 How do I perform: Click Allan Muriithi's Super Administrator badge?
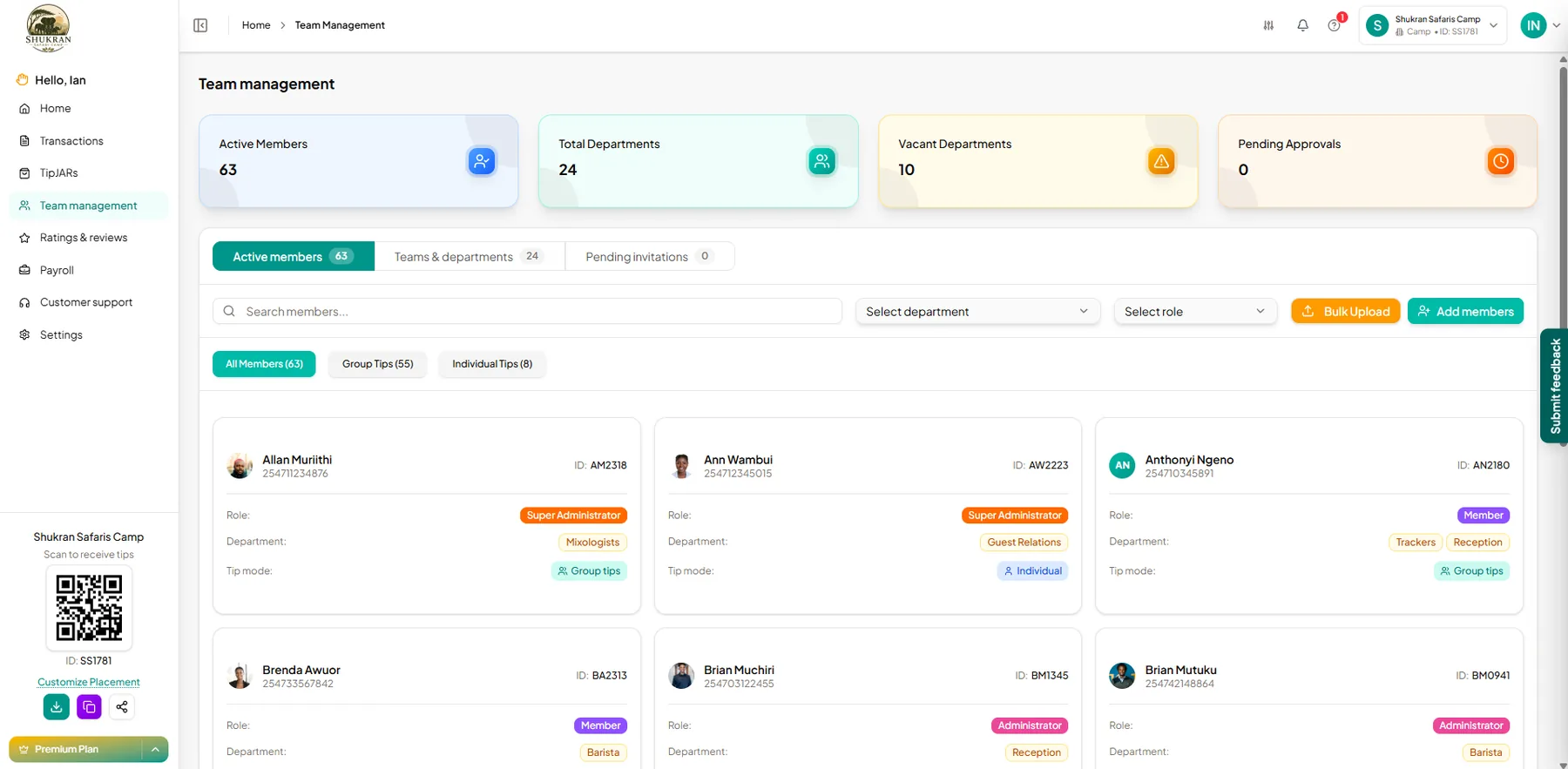tap(573, 516)
